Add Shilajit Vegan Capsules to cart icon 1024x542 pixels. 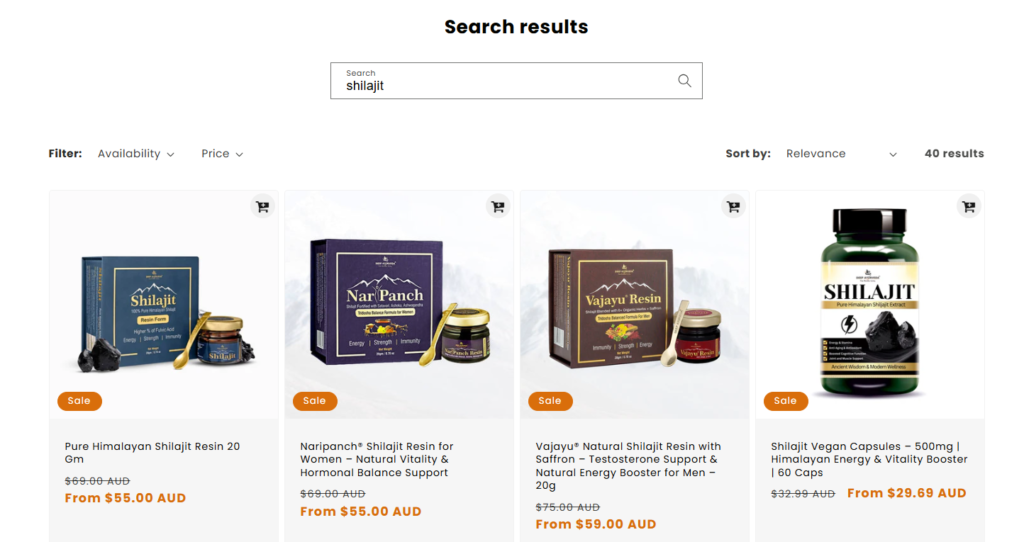(x=969, y=206)
